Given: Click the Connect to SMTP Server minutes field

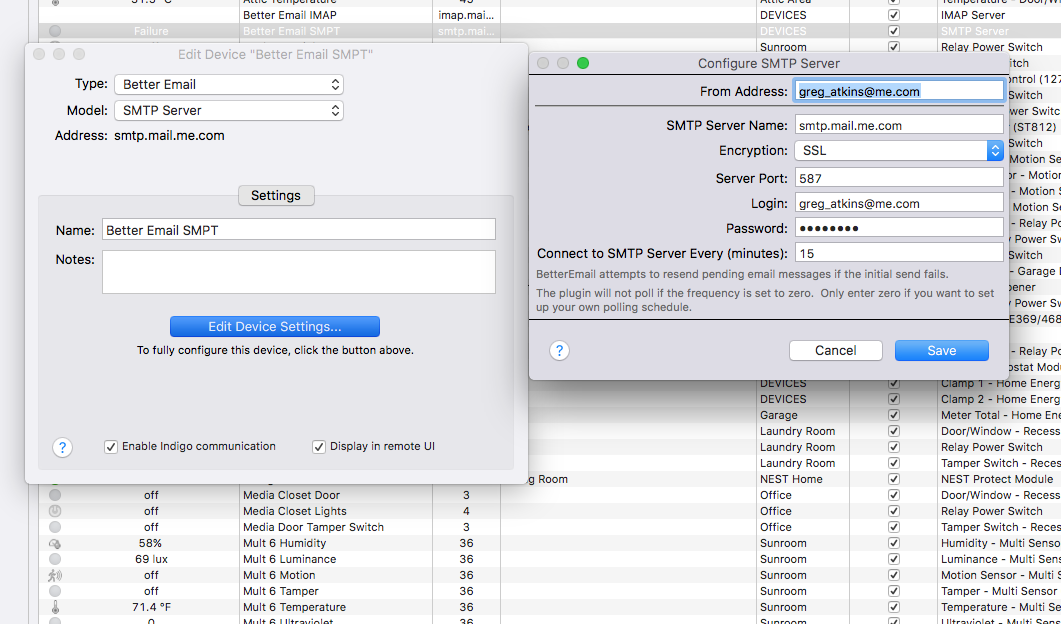Looking at the screenshot, I should 899,254.
